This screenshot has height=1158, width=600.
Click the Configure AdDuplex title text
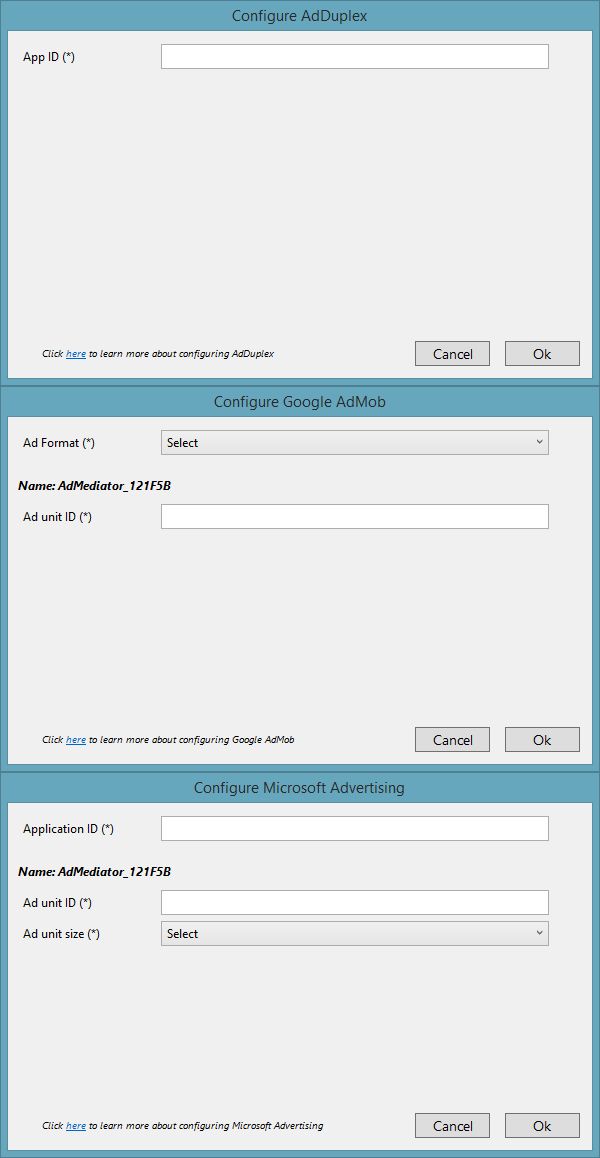[x=299, y=16]
